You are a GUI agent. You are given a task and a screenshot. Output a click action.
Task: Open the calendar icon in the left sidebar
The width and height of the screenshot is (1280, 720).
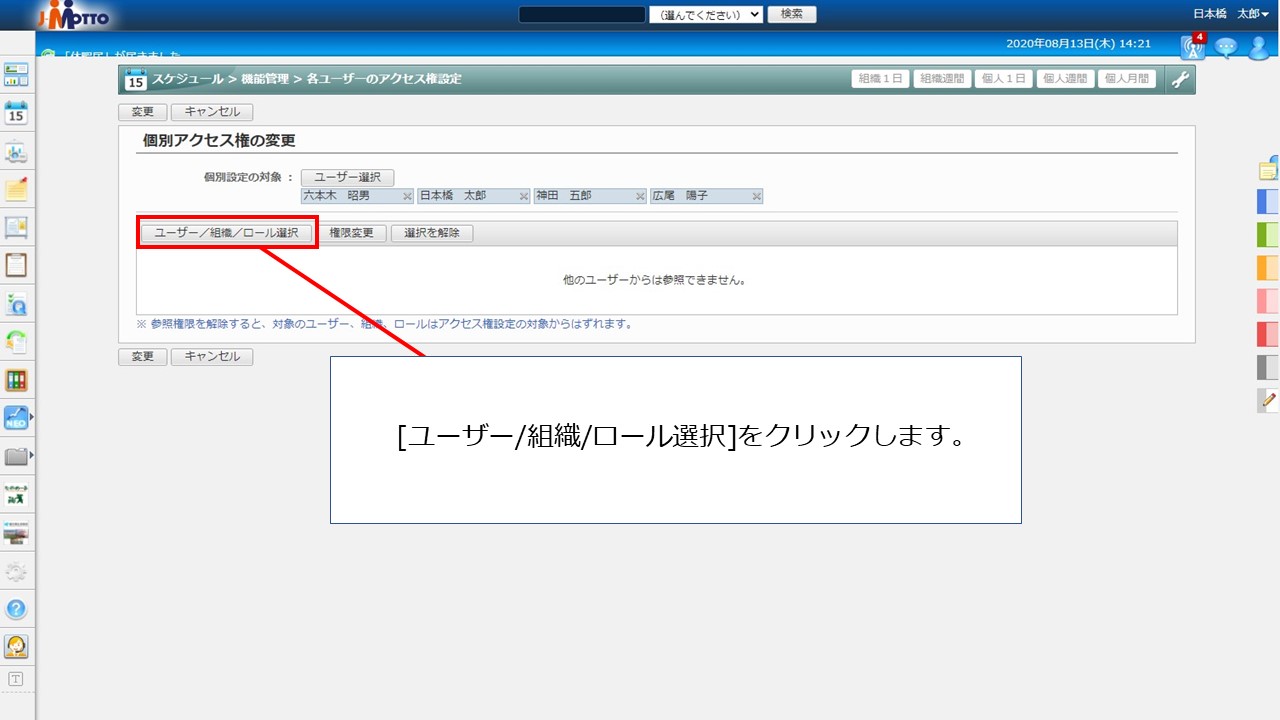click(x=16, y=112)
